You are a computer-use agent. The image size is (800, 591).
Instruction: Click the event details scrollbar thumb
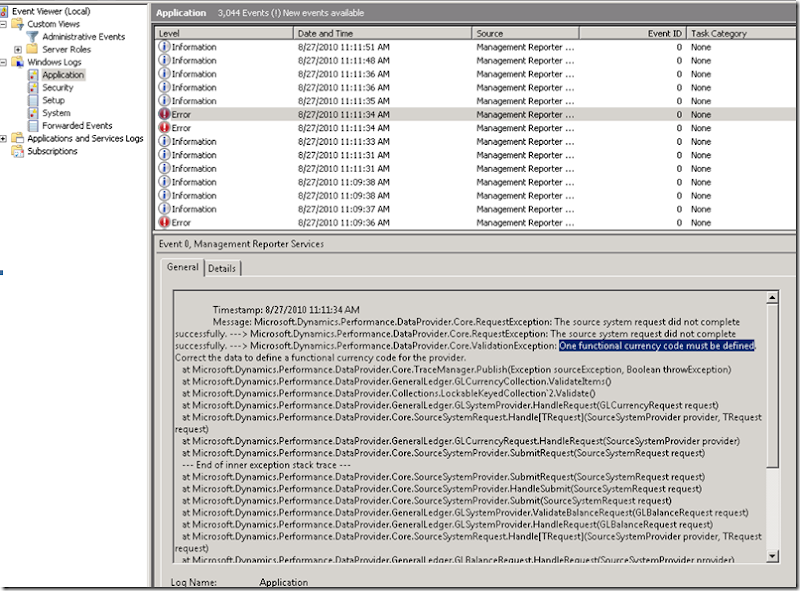pyautogui.click(x=772, y=385)
